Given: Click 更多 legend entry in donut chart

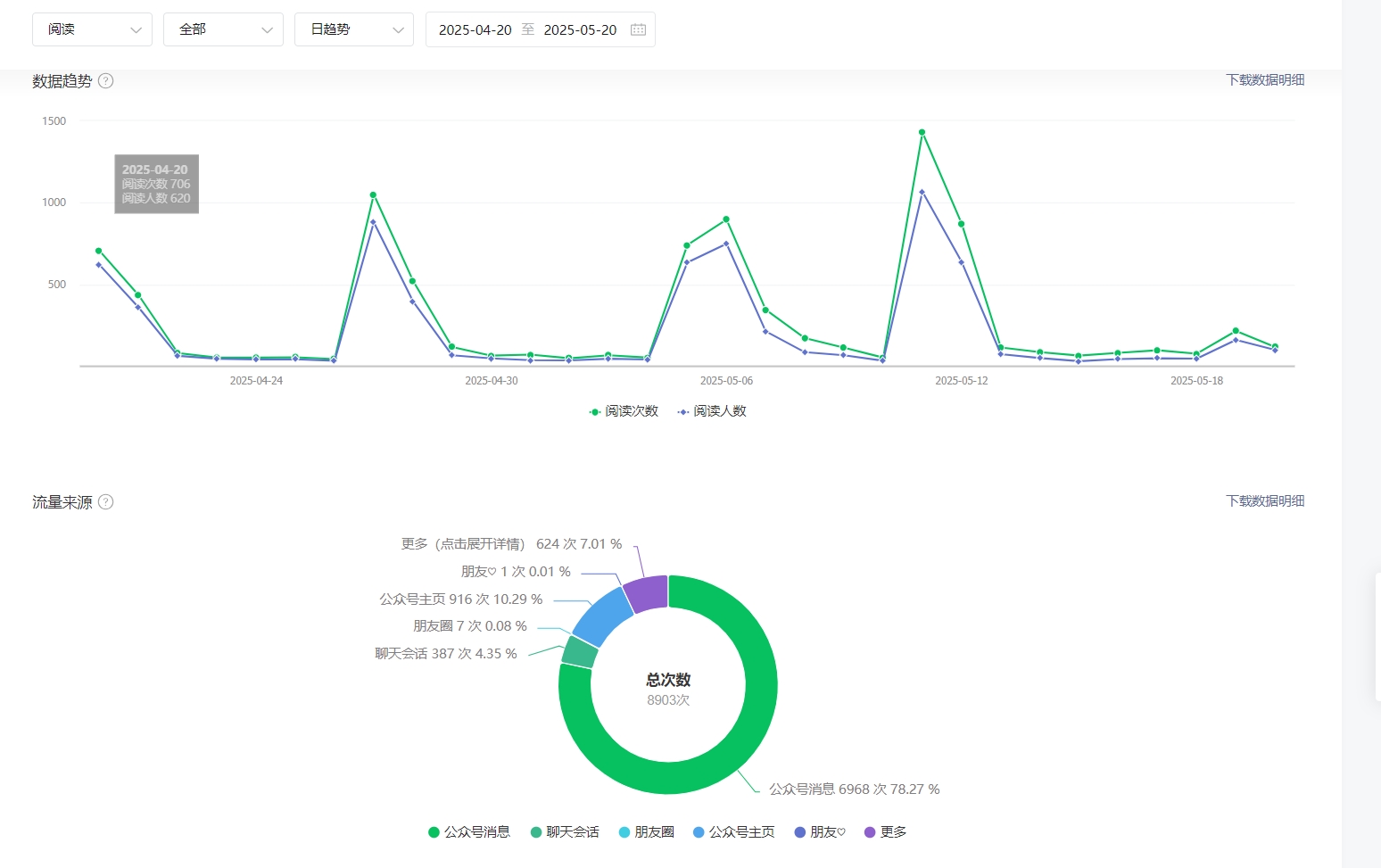Looking at the screenshot, I should [x=885, y=832].
